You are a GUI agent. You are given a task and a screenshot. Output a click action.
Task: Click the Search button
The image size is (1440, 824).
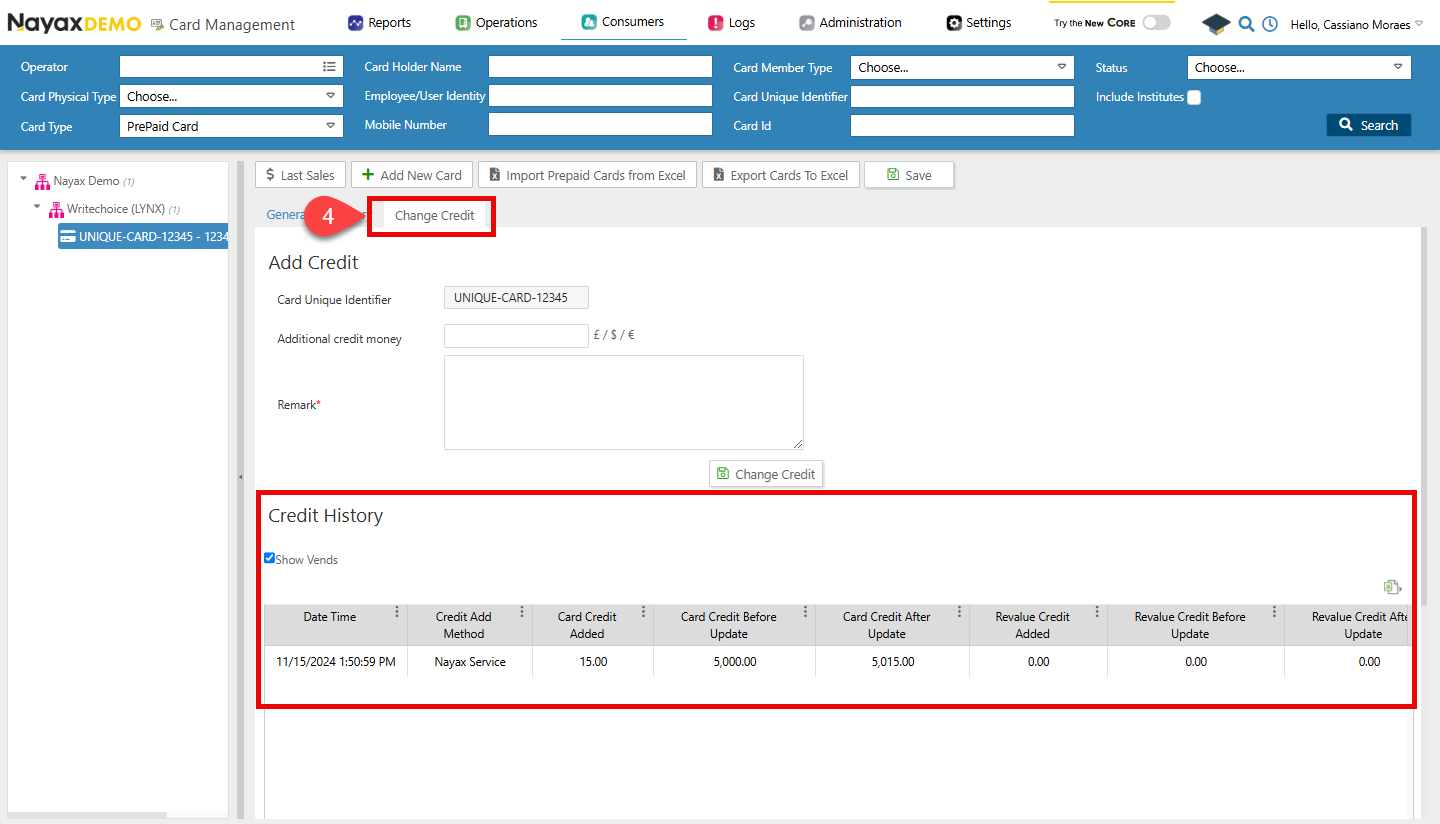[1369, 125]
